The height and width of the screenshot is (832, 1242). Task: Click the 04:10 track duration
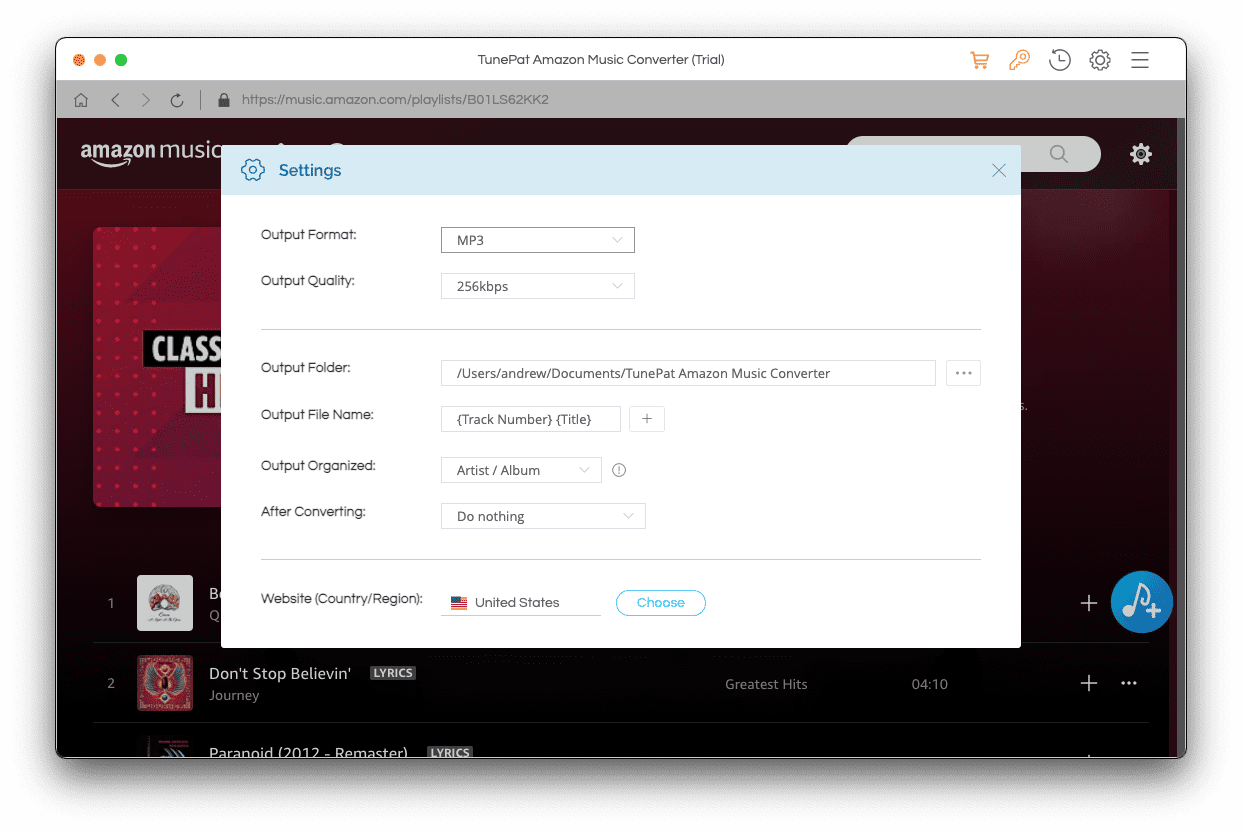(930, 684)
